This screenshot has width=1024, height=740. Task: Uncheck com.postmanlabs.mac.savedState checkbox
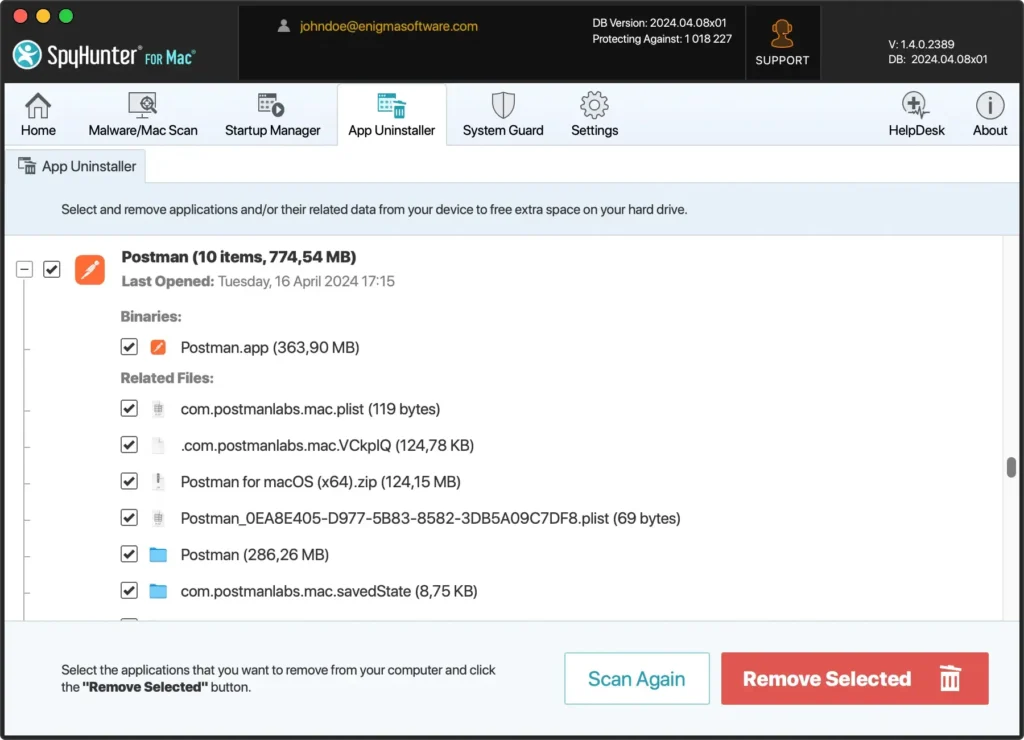pyautogui.click(x=129, y=590)
